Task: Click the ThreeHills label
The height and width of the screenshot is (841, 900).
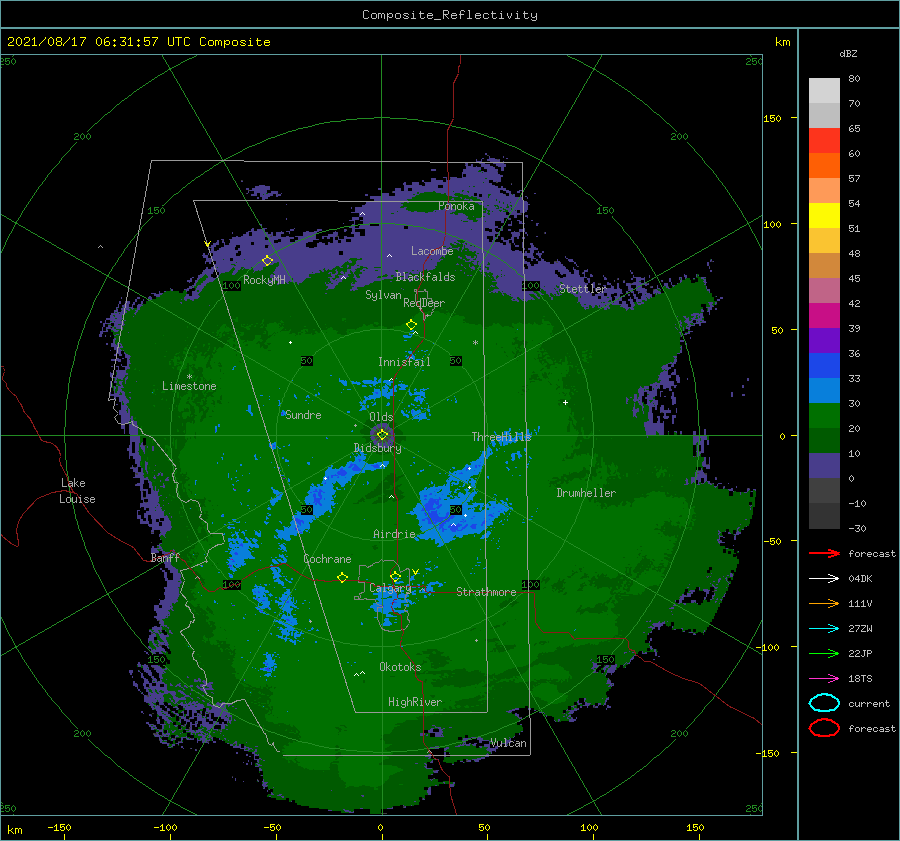Action: point(501,437)
